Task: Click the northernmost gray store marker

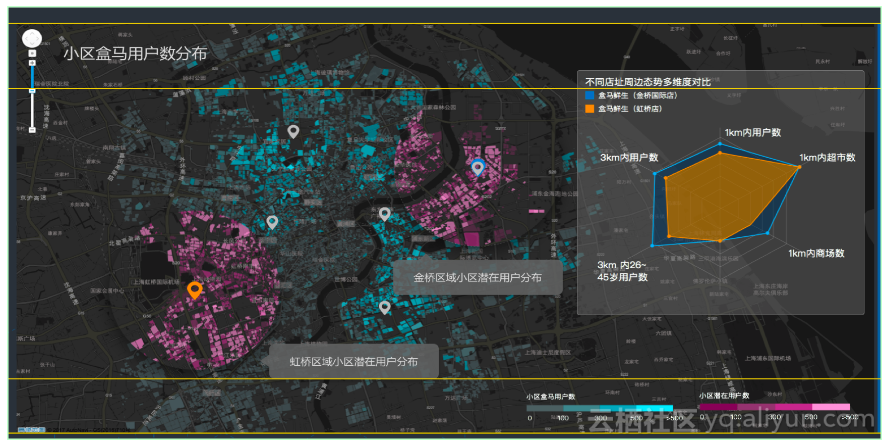Action: 292,132
